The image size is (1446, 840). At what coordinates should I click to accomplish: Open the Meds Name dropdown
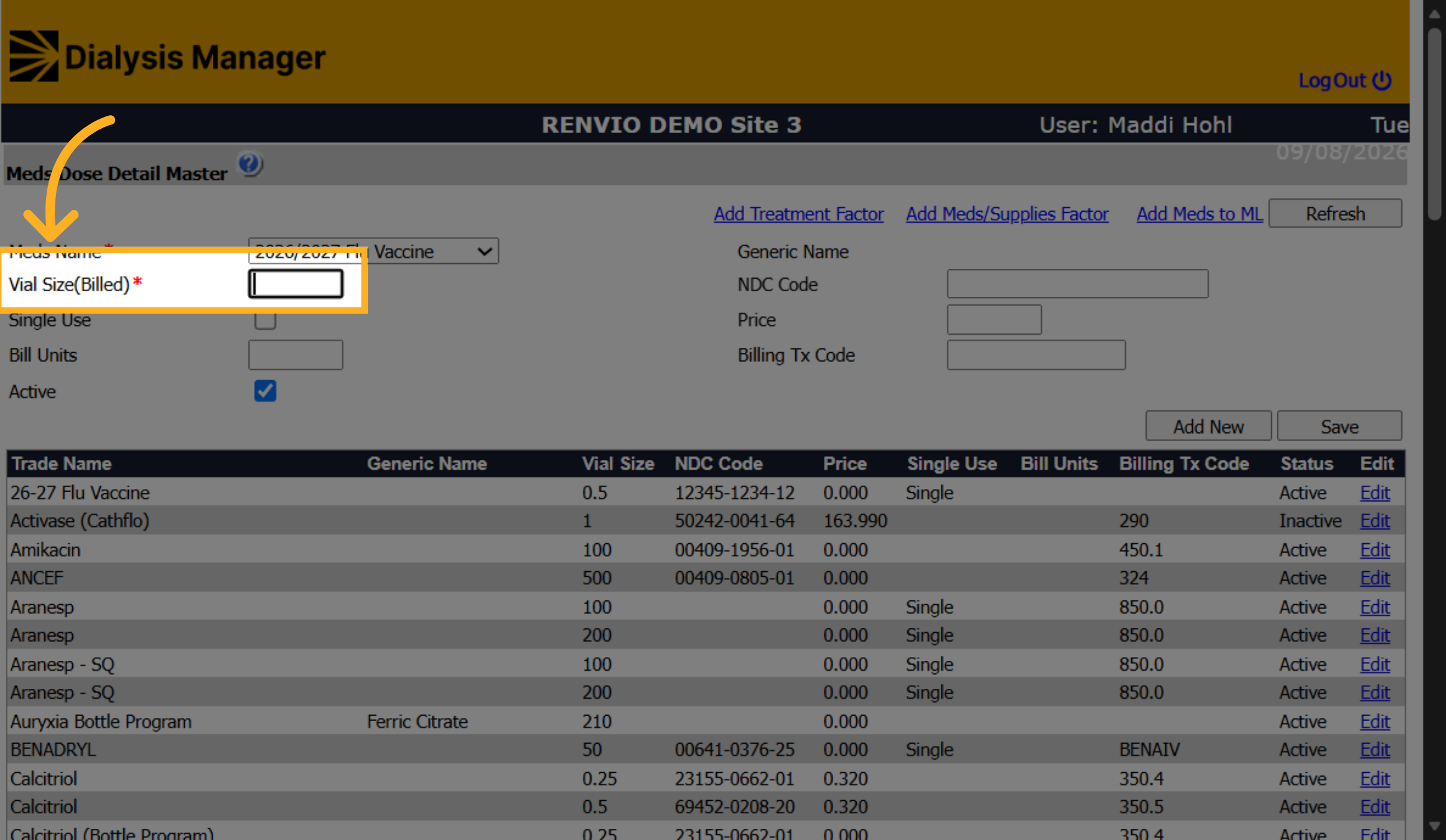pos(373,251)
